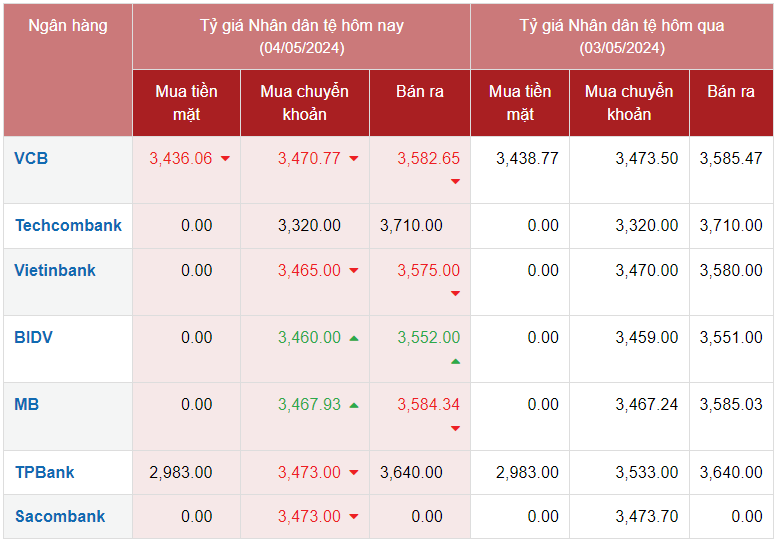Go to the BIDV bank link
Viewport: 778px width, 544px height.
pyautogui.click(x=34, y=337)
